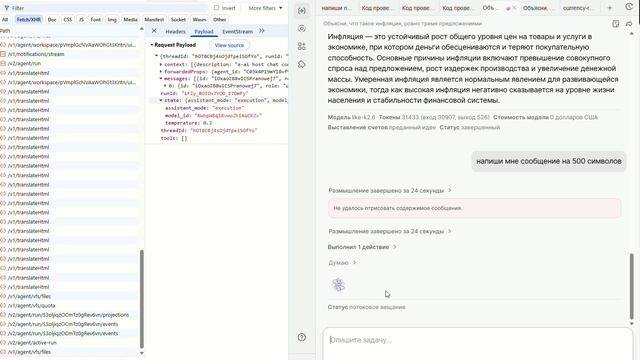This screenshot has width=640, height=360.
Task: Open help question-mark icon in sidebar
Action: pyautogui.click(x=302, y=337)
